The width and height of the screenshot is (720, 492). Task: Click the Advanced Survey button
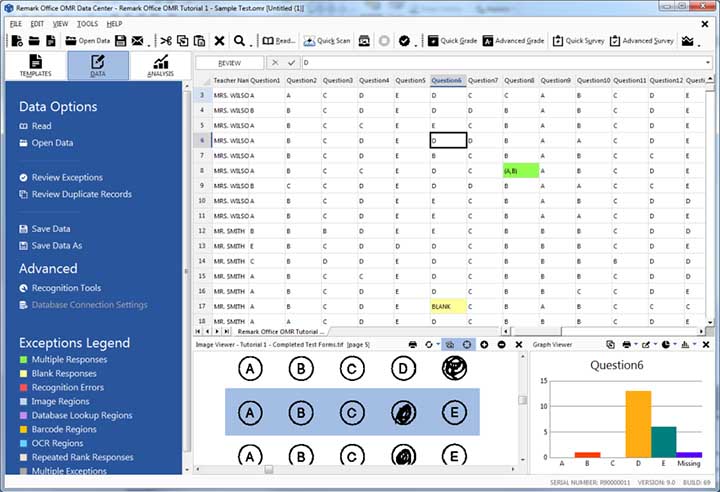coord(641,41)
